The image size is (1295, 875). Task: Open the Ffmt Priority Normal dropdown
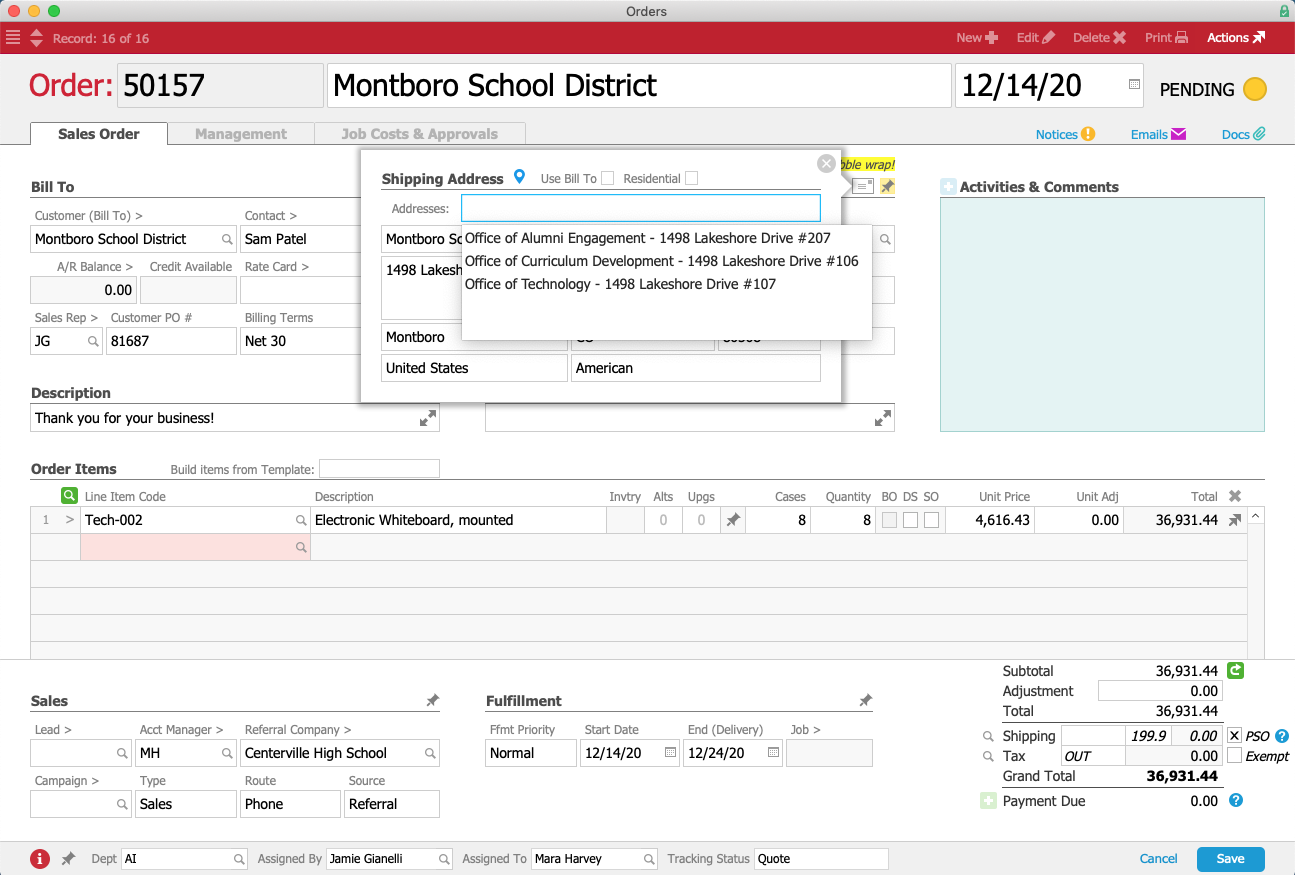[531, 753]
